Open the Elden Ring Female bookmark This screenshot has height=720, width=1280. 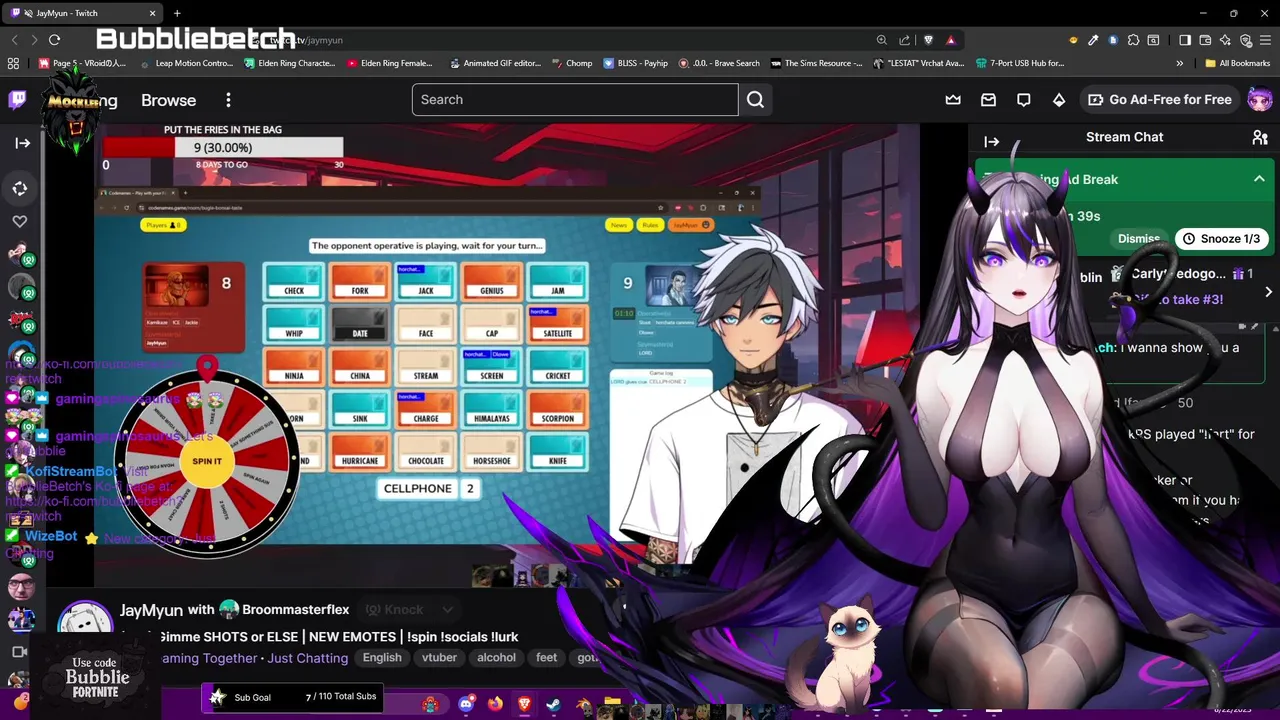(x=390, y=63)
